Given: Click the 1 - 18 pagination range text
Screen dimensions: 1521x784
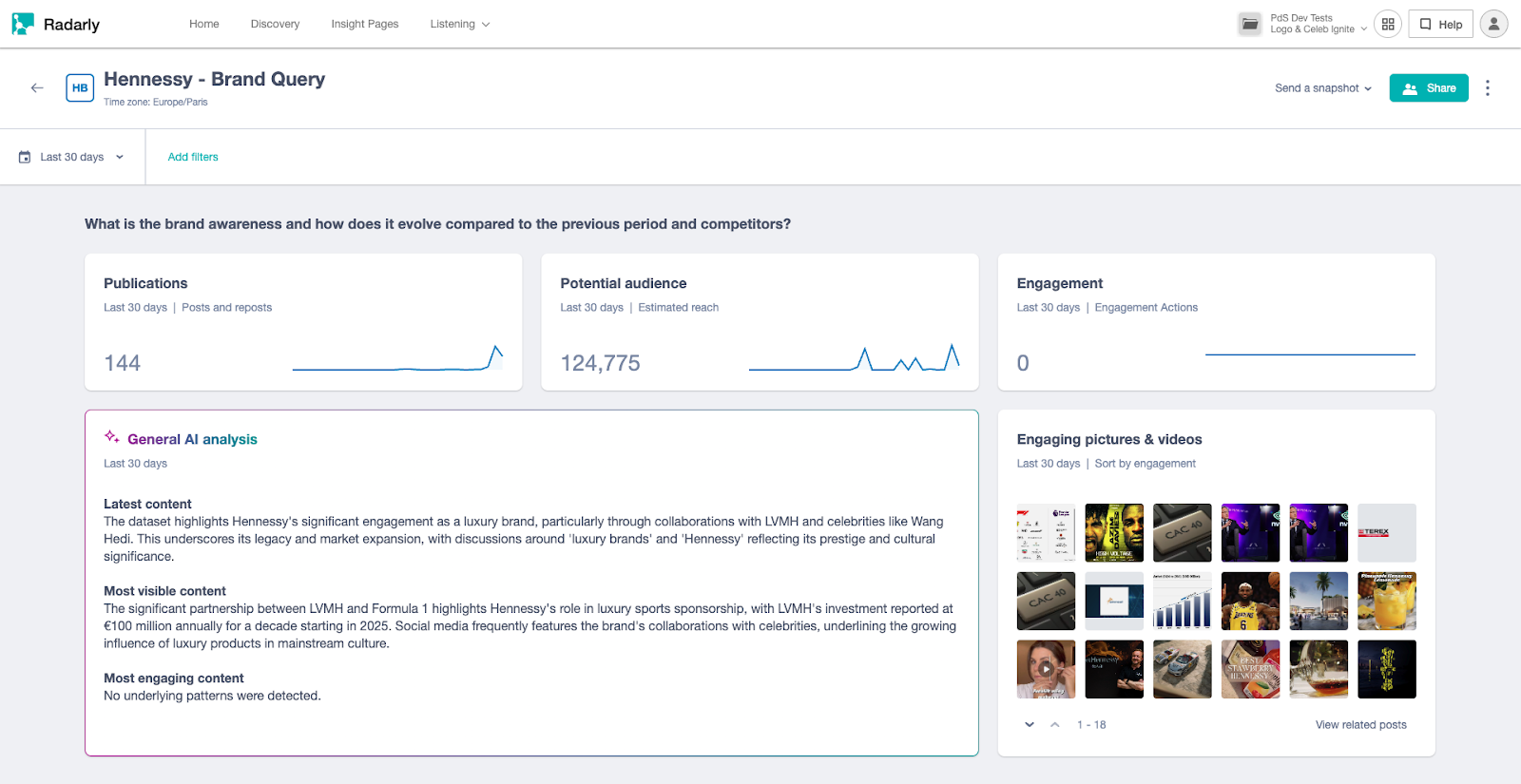Looking at the screenshot, I should 1091,725.
